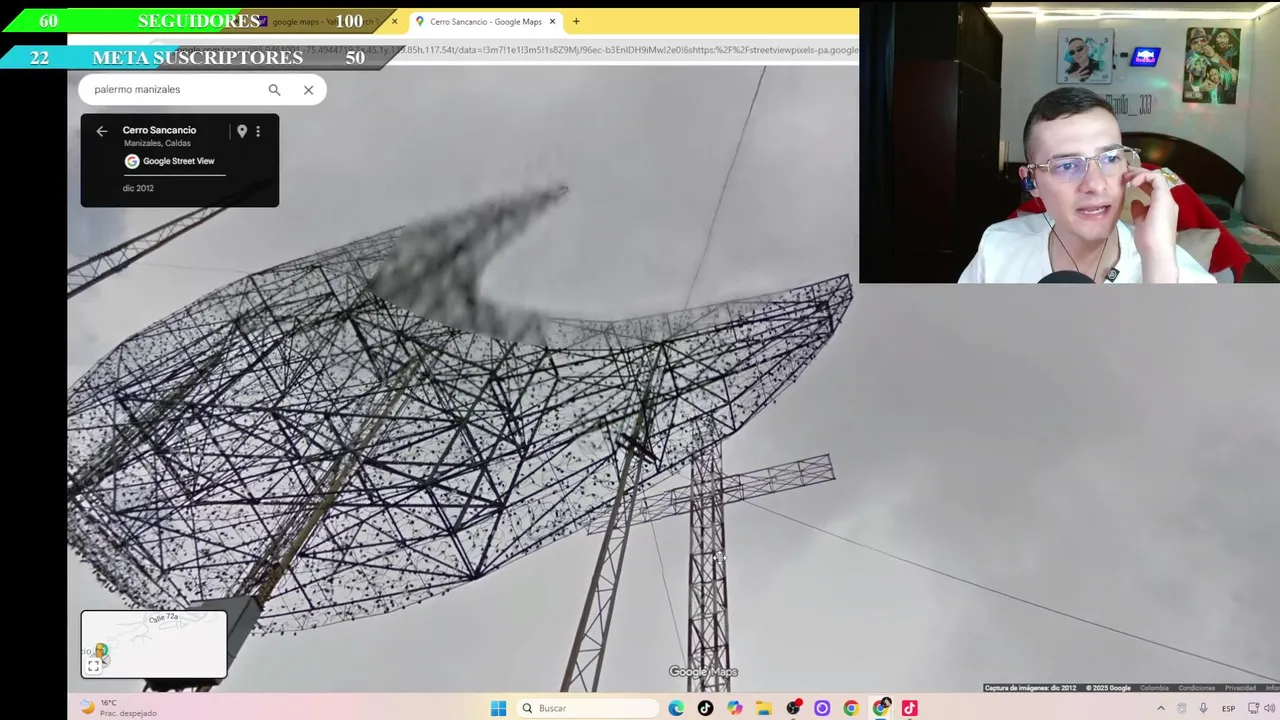Open the Windows Start menu

498,708
